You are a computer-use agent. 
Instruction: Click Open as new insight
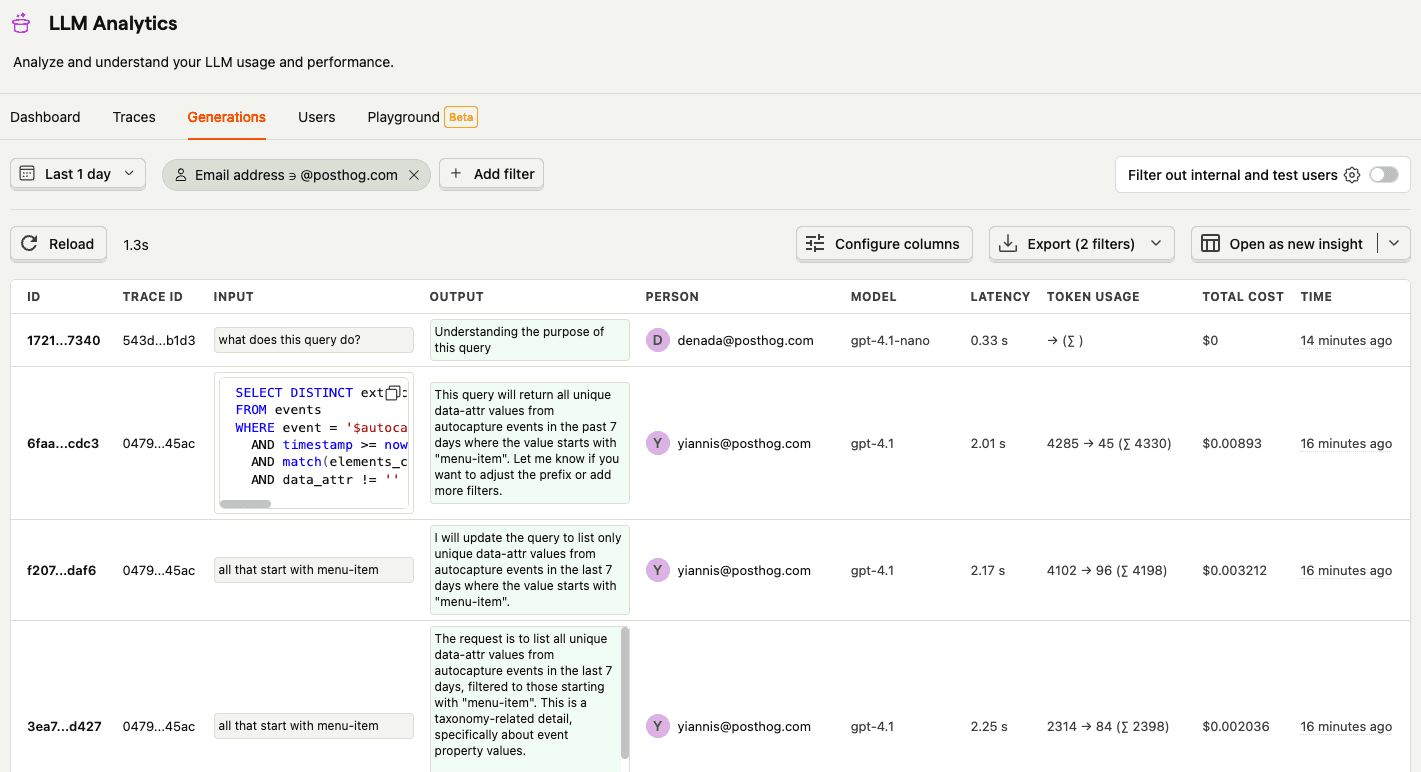coord(1284,244)
